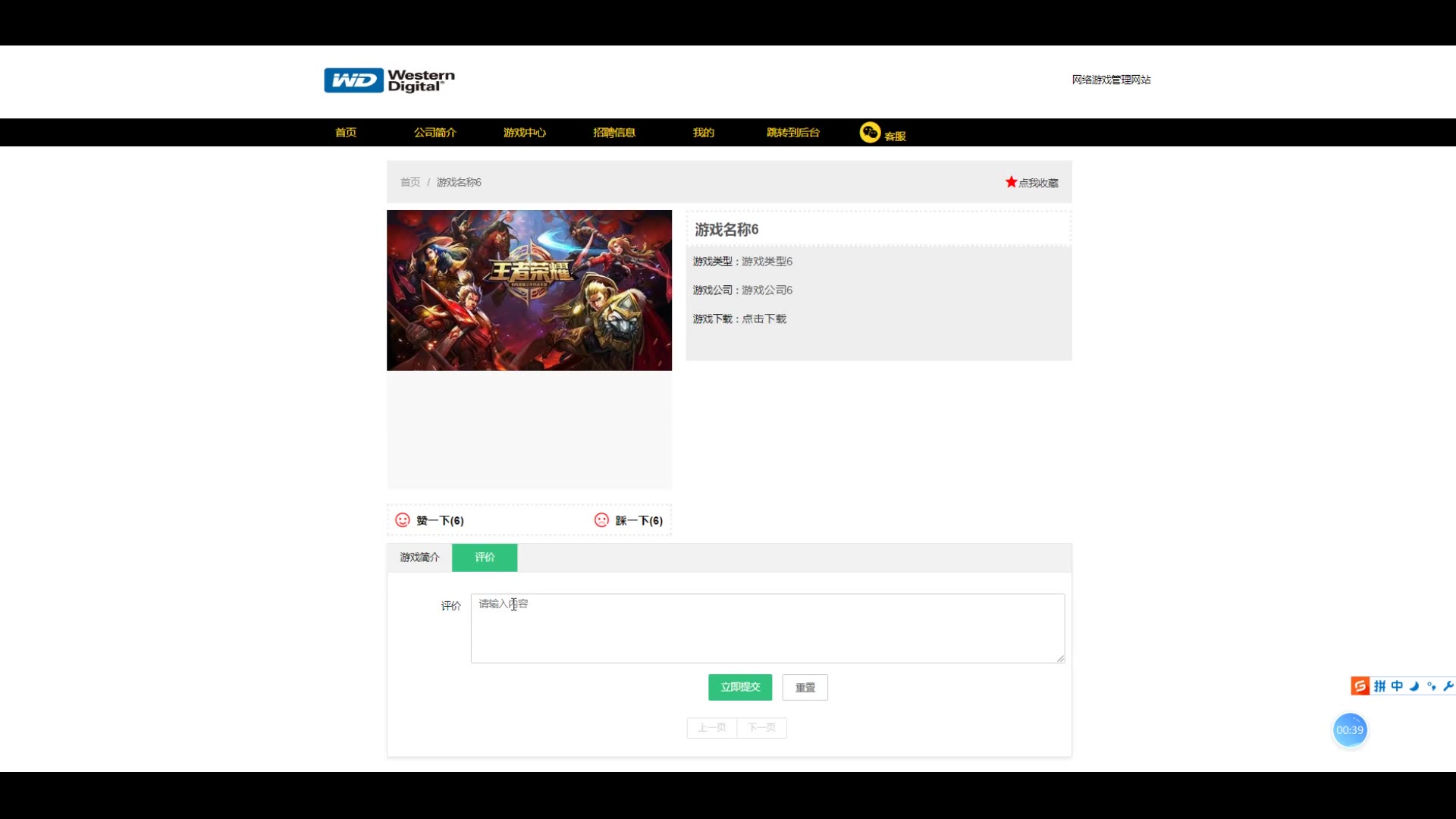The image size is (1456, 819).
Task: Toggle the 拼 pinyin mode in IME bar
Action: (x=1380, y=686)
